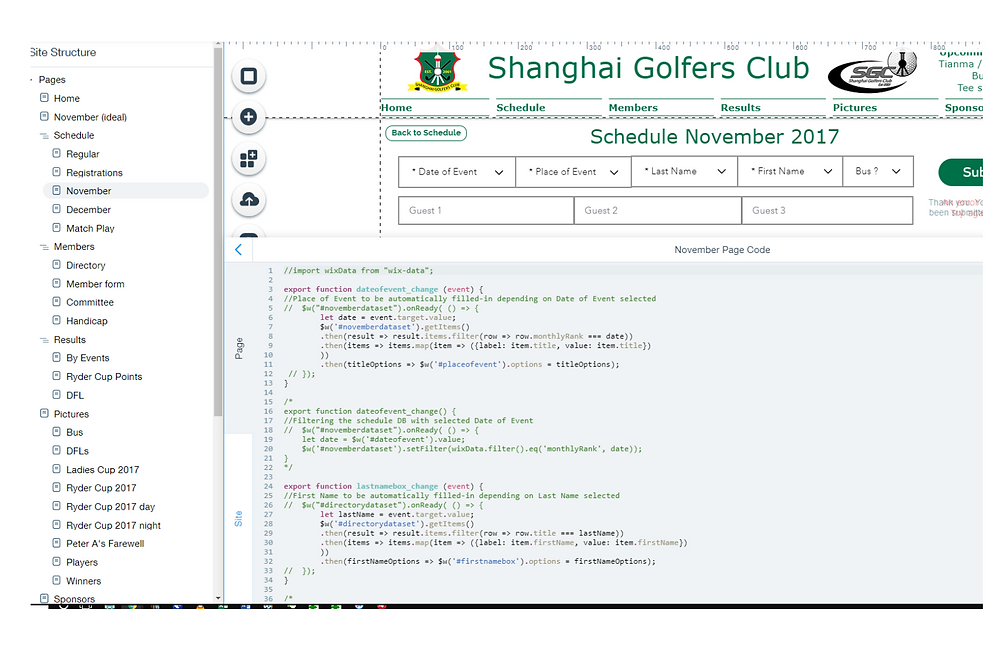Go to Schedule in site menu
This screenshot has height=647, width=1000.
(x=520, y=107)
